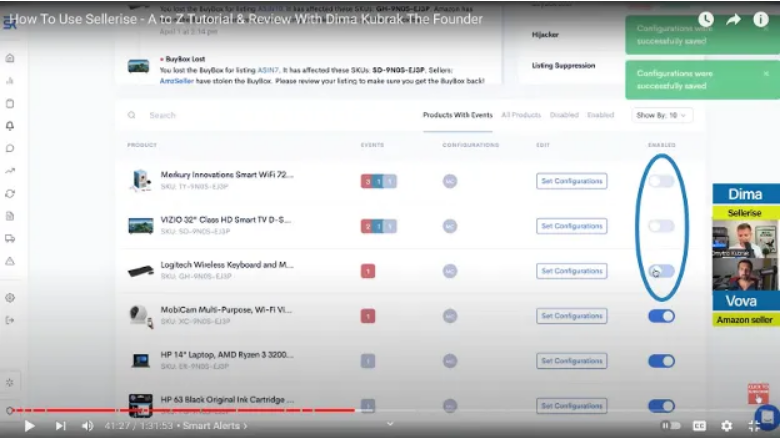
Task: Click red event badge in MobiCam row
Action: [x=368, y=316]
